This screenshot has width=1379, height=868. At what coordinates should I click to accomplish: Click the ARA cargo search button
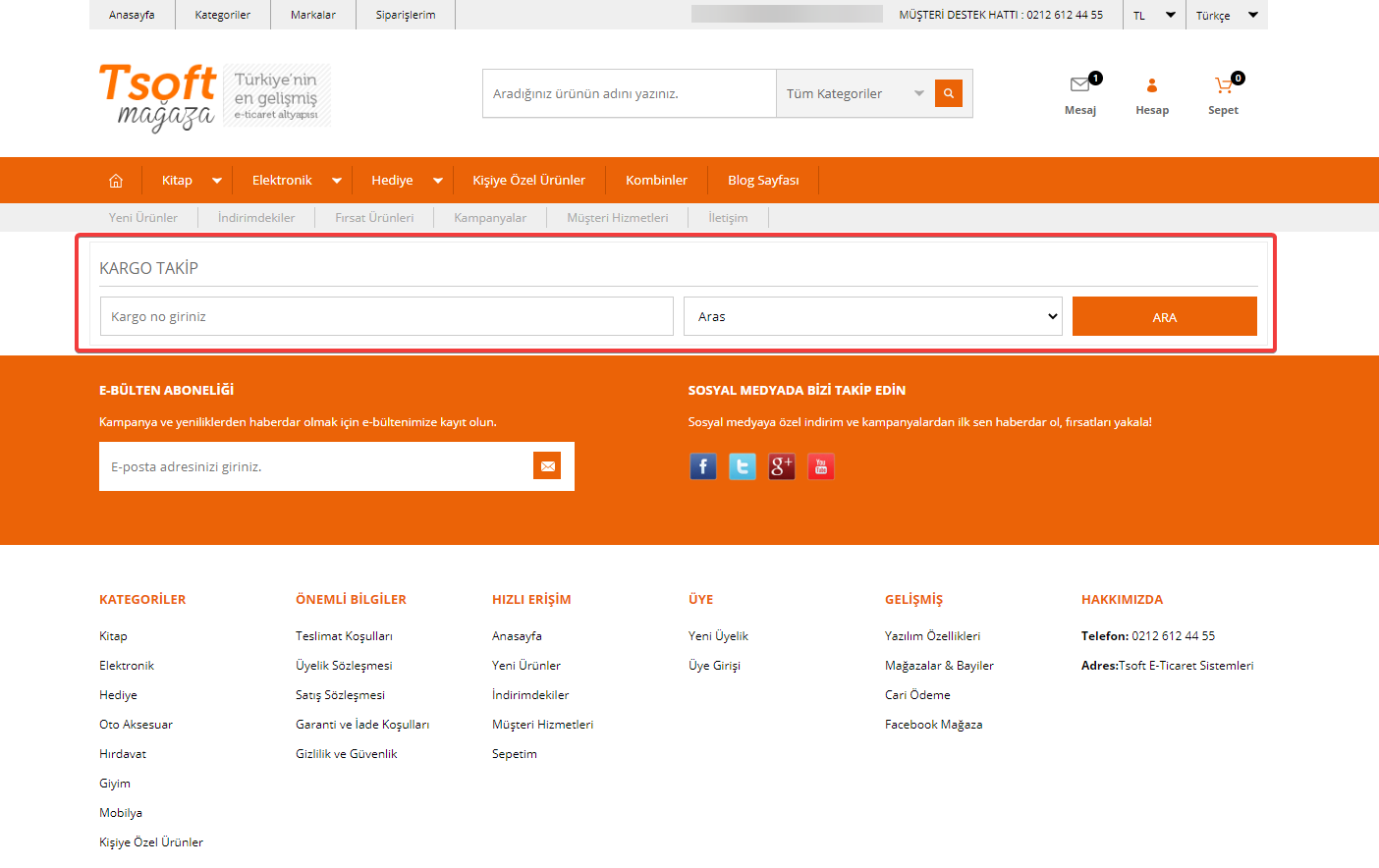pos(1165,316)
